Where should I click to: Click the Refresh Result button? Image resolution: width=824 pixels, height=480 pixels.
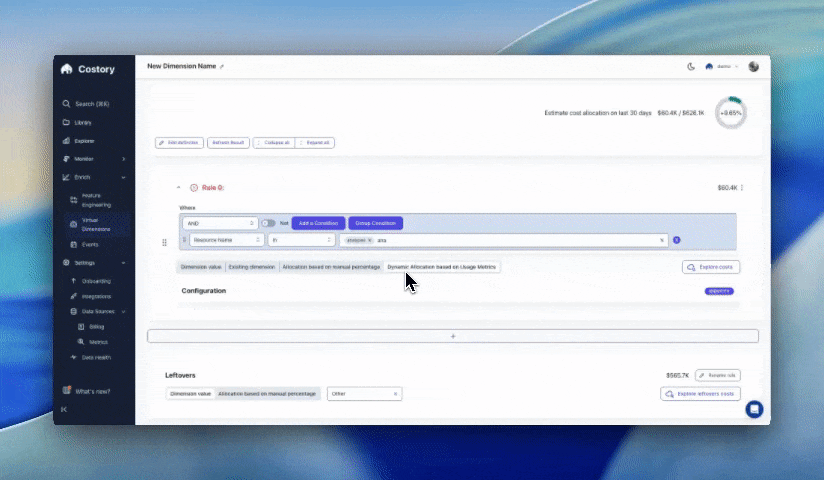228,142
